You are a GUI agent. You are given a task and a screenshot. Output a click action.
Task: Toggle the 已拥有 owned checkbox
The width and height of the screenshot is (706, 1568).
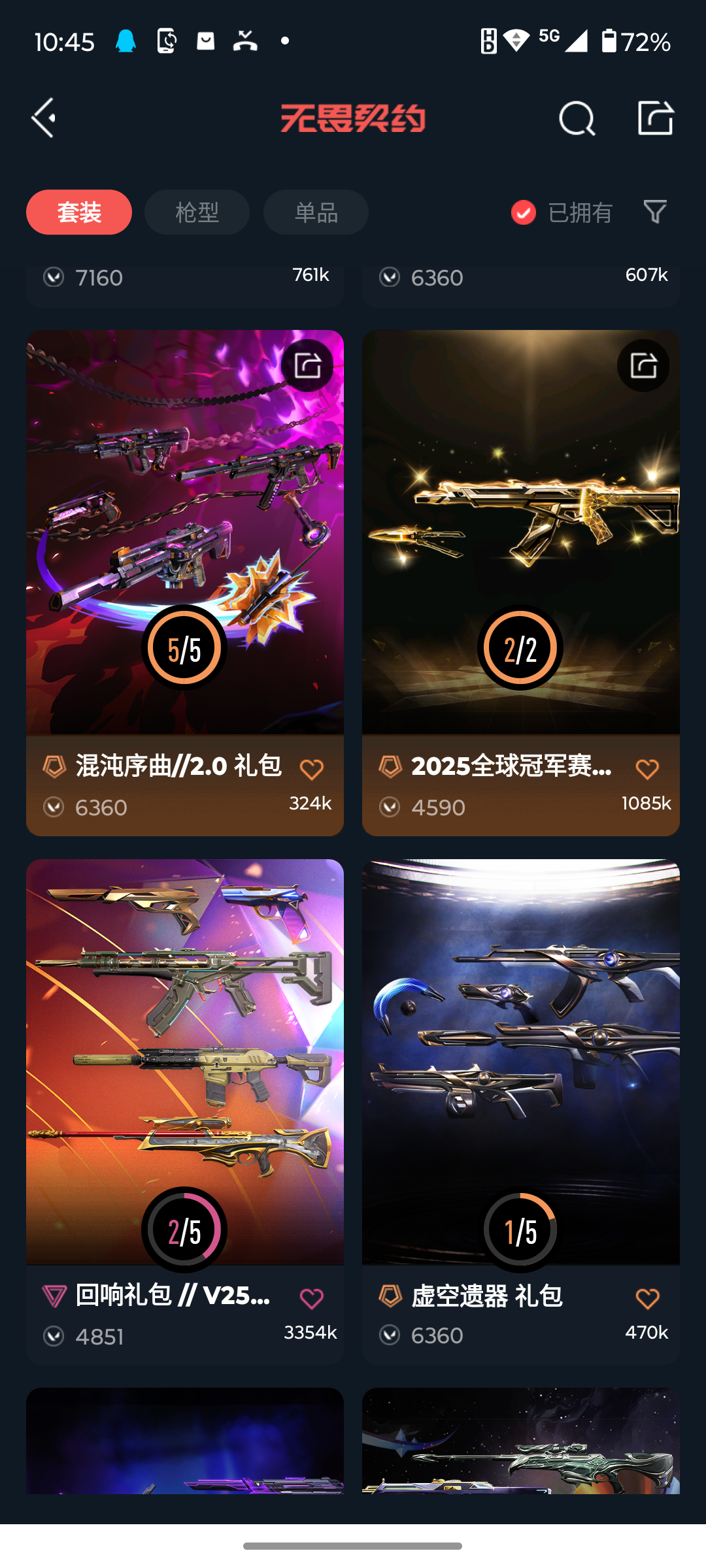point(524,212)
